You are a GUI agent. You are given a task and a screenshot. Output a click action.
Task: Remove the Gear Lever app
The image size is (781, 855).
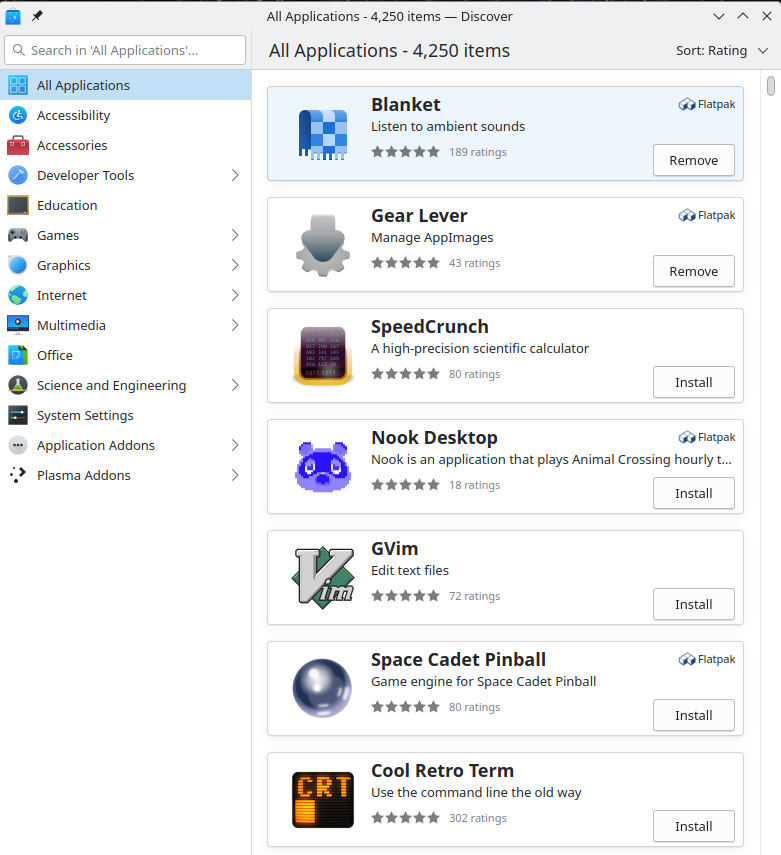point(694,271)
